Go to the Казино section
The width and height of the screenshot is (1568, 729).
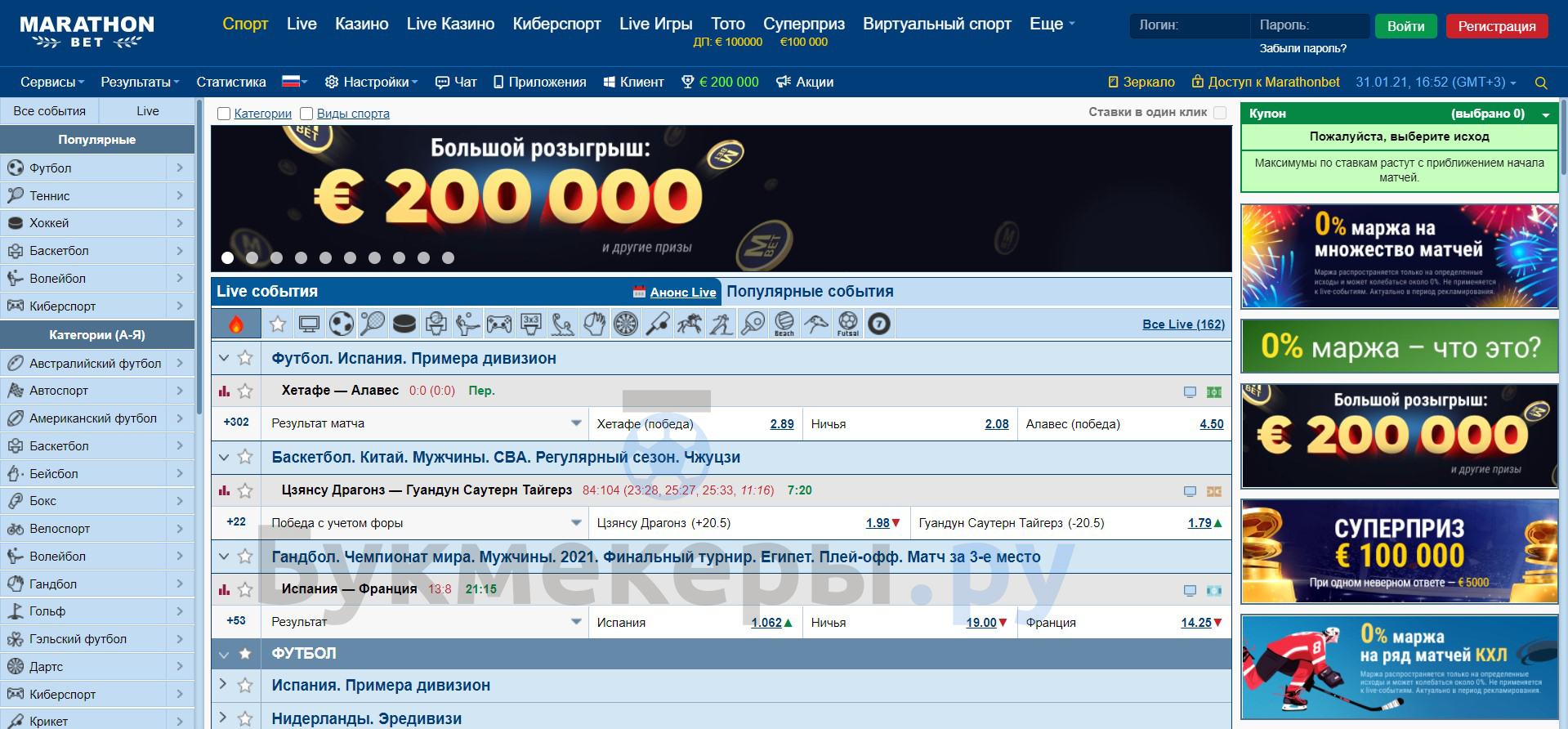tap(362, 24)
